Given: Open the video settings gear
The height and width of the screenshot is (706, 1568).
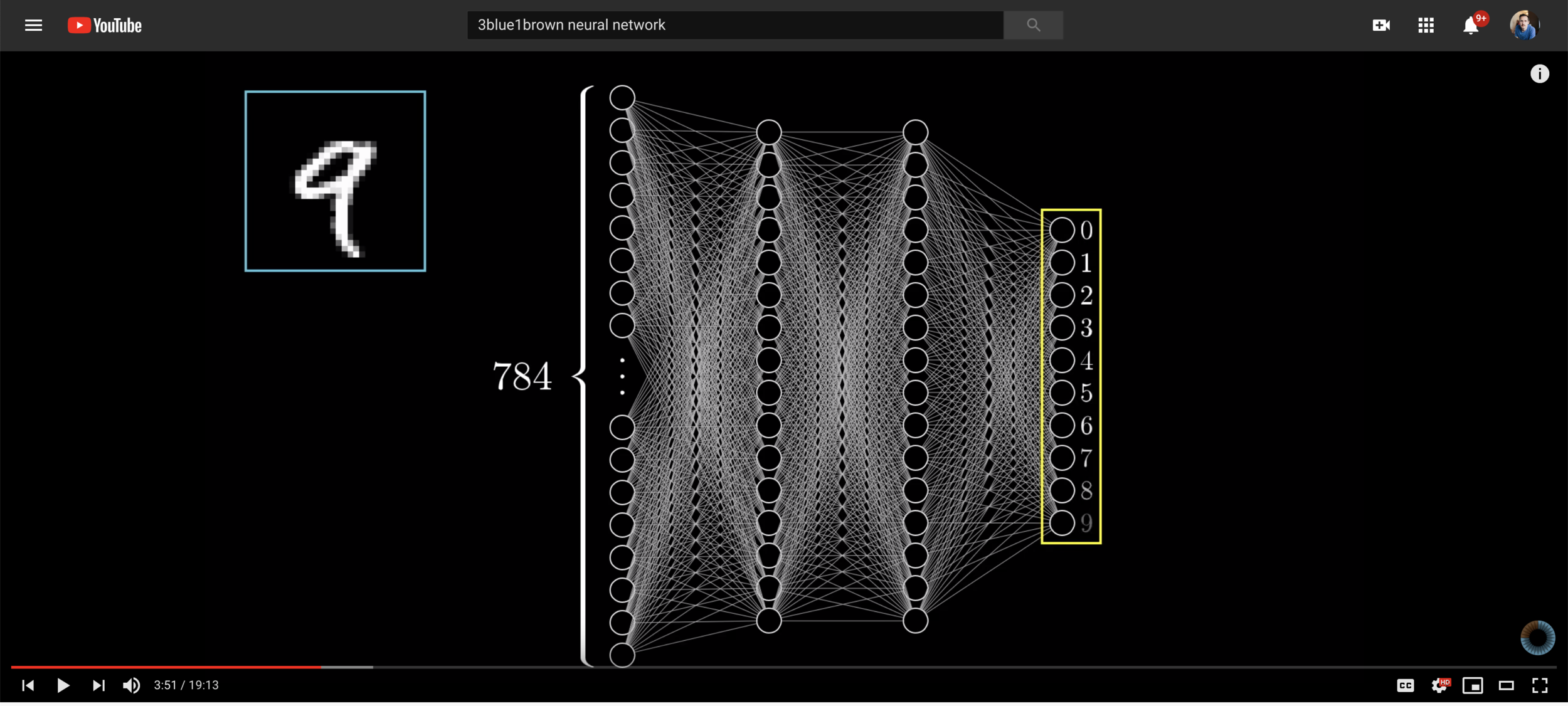Looking at the screenshot, I should point(1439,685).
